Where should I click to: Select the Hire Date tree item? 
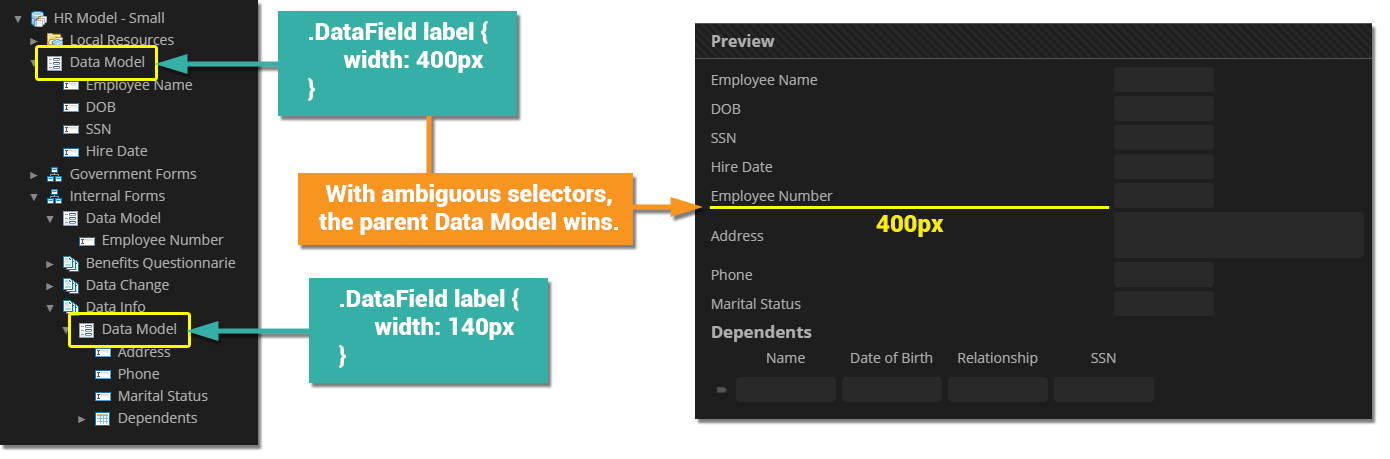[x=116, y=151]
